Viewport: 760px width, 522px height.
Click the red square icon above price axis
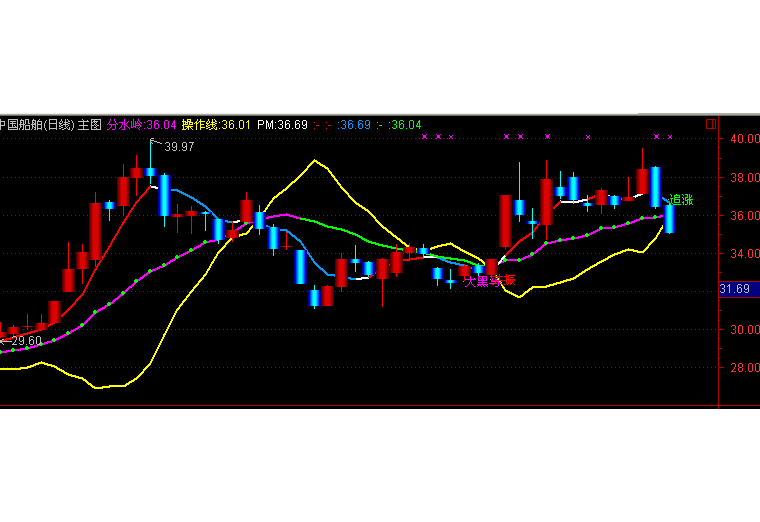[710, 124]
